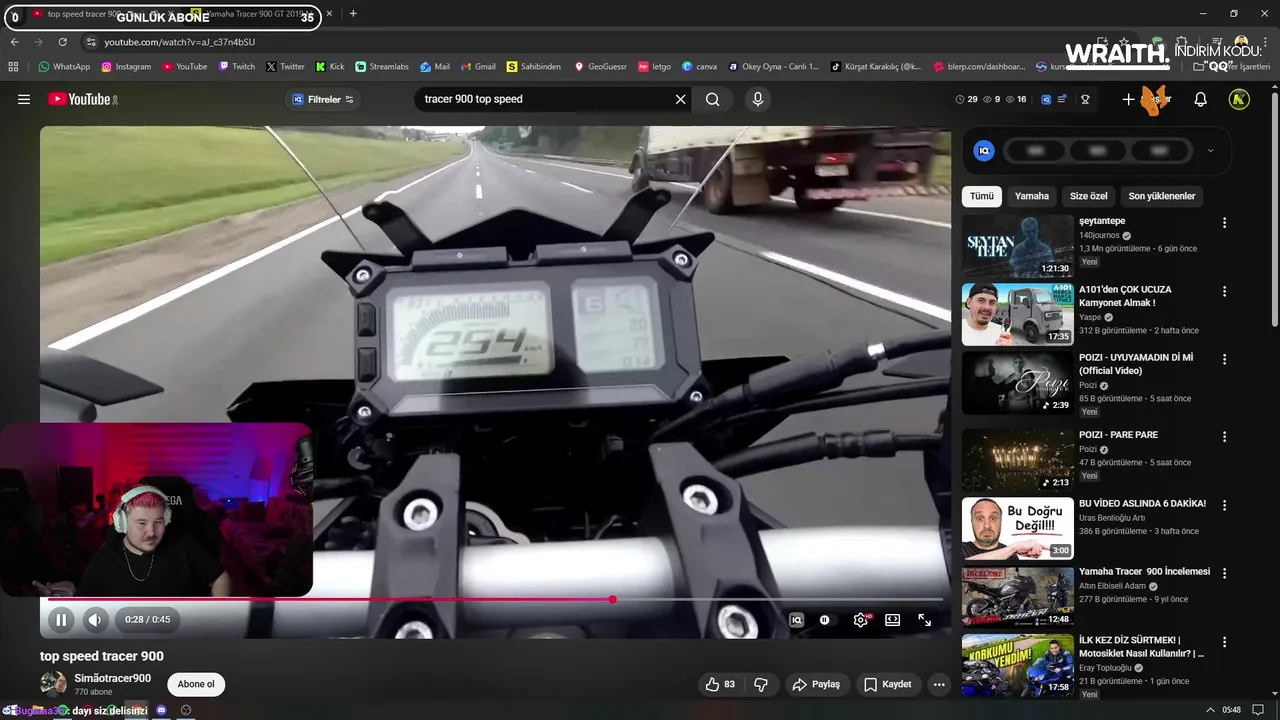Open the Kick bookmark
The image size is (1280, 720).
(x=330, y=67)
